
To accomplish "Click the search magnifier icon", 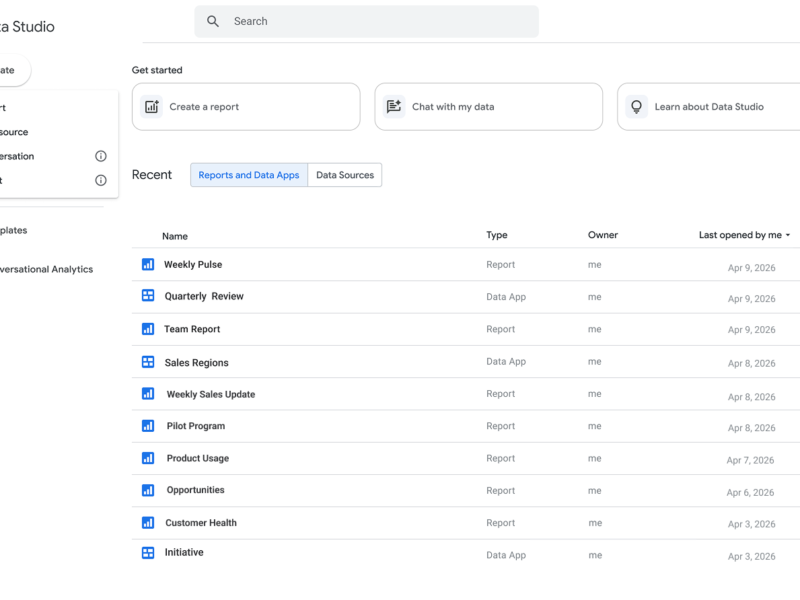I will coord(213,21).
